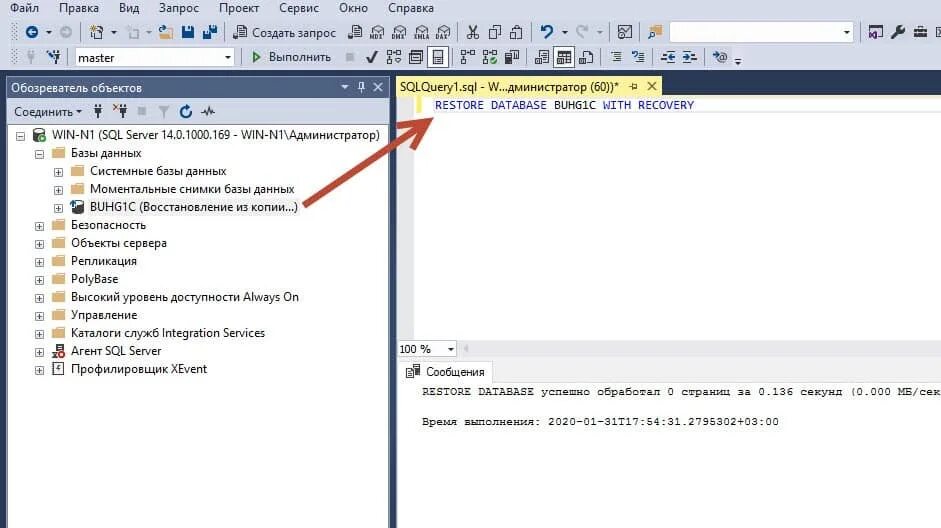Viewport: 941px width, 528px height.
Task: Uncomment the selected lines
Action: point(638,57)
